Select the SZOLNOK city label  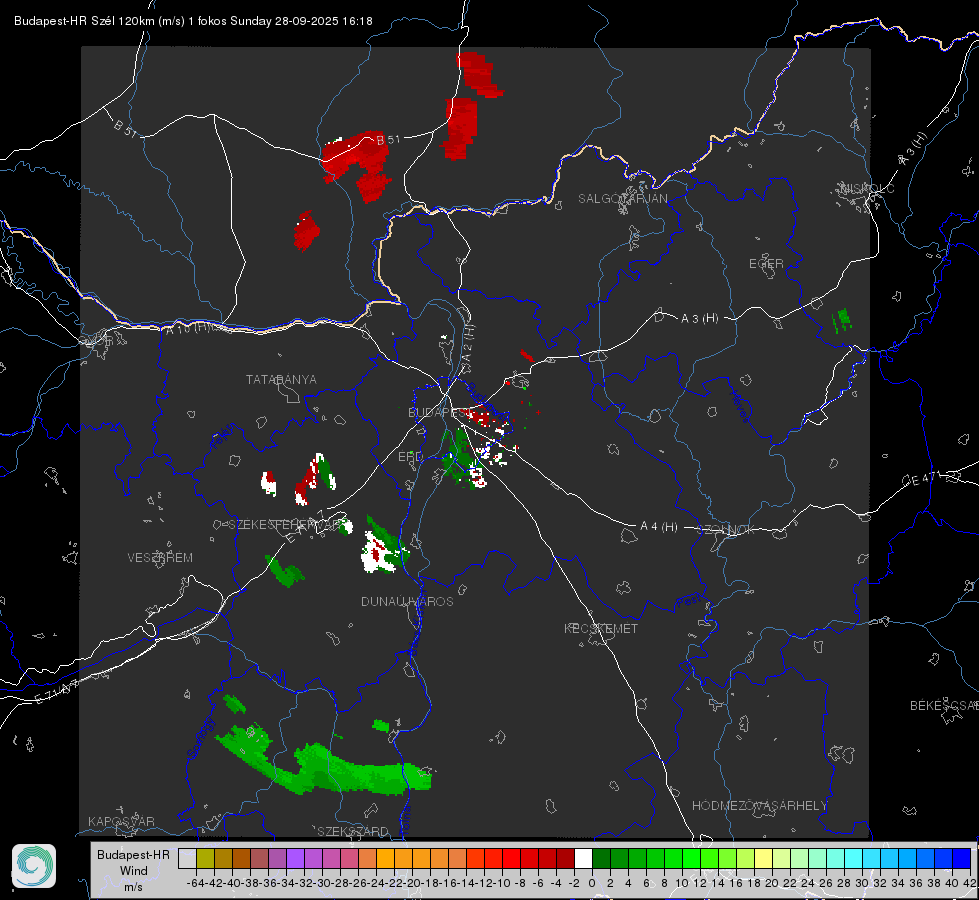coord(726,530)
